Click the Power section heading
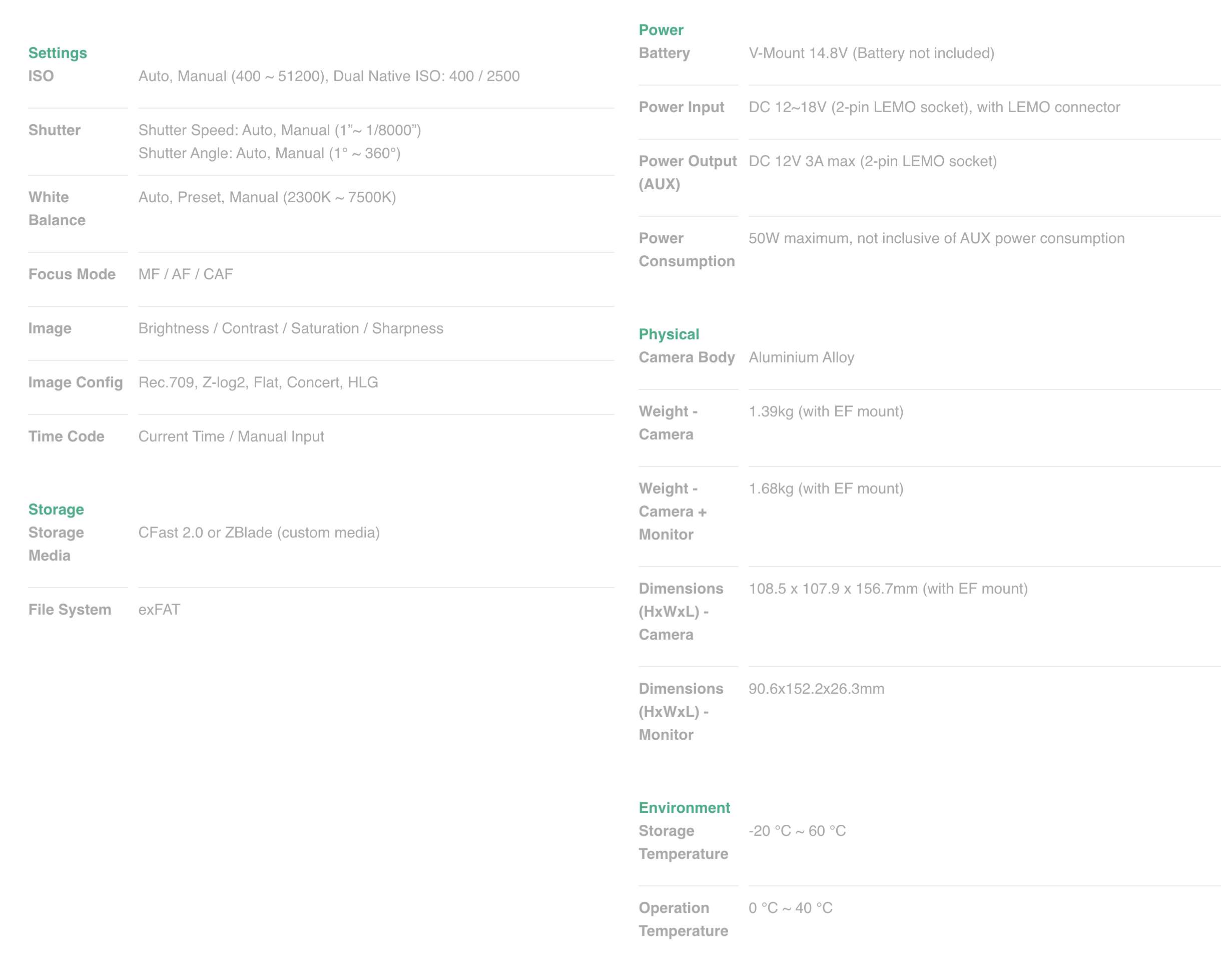This screenshot has height=980, width=1221. click(x=661, y=30)
